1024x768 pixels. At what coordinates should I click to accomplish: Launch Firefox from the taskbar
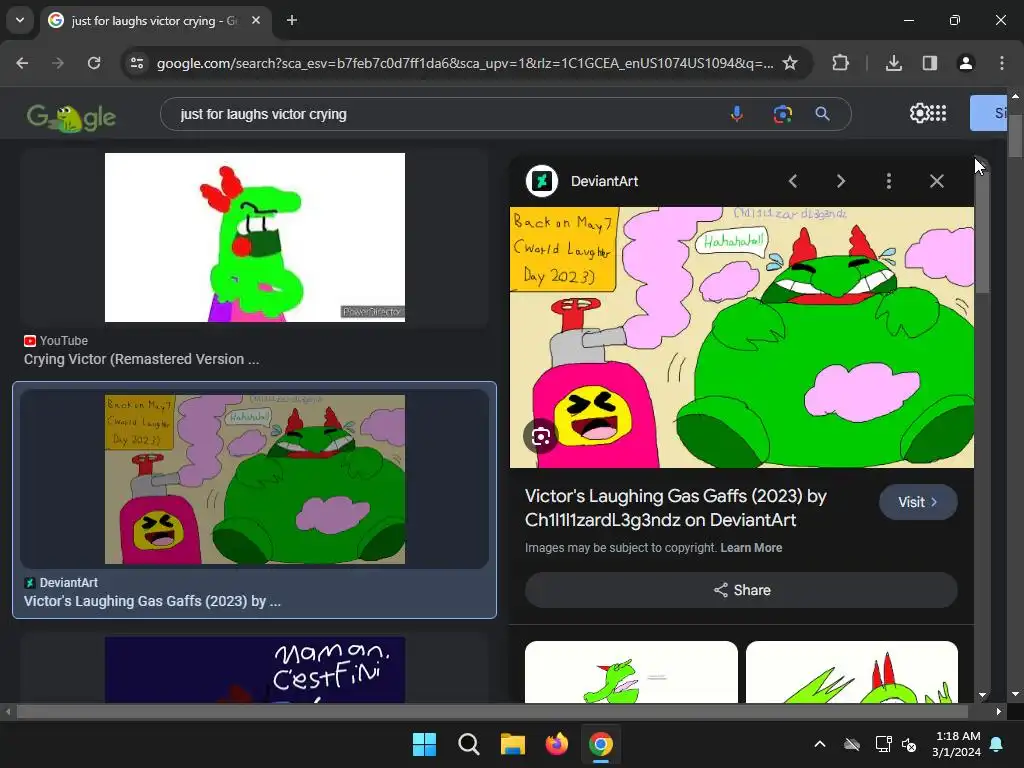click(556, 744)
